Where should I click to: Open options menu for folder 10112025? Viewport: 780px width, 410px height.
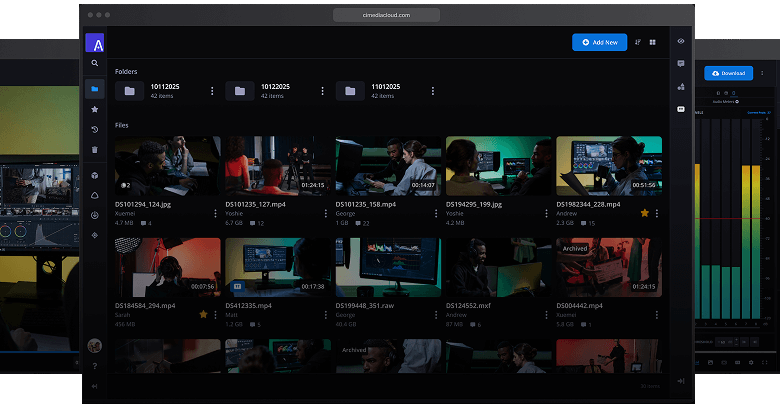(212, 91)
